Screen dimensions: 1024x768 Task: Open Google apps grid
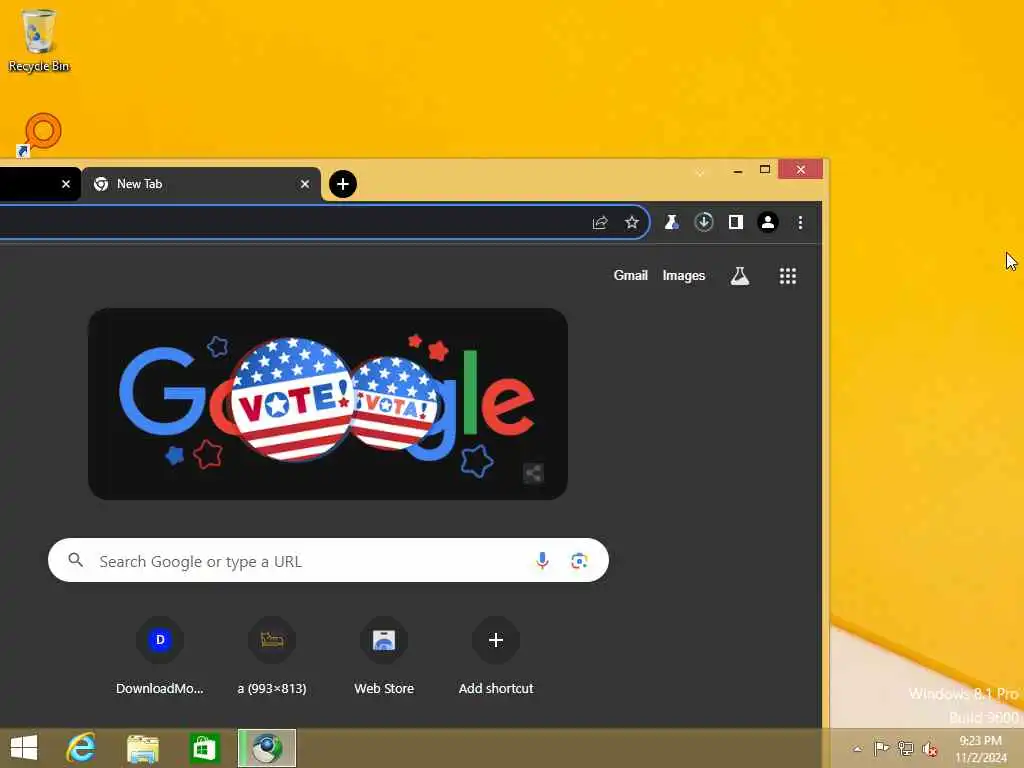click(x=788, y=276)
